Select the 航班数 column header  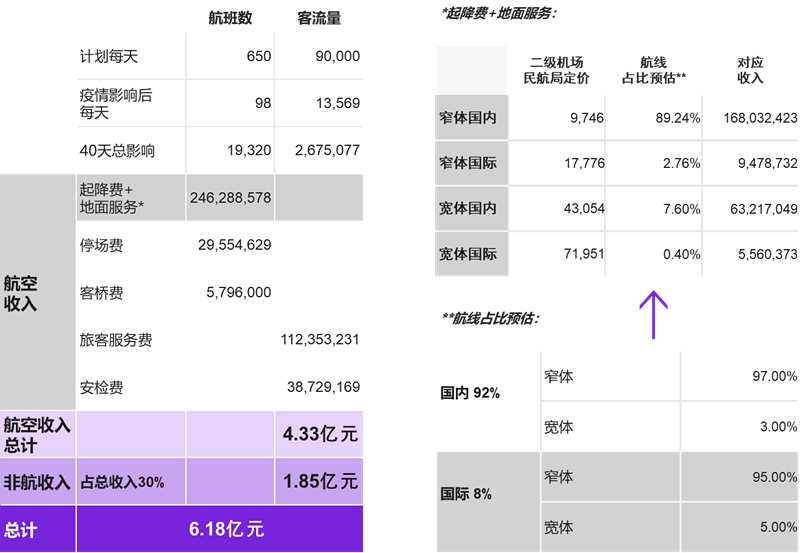230,18
